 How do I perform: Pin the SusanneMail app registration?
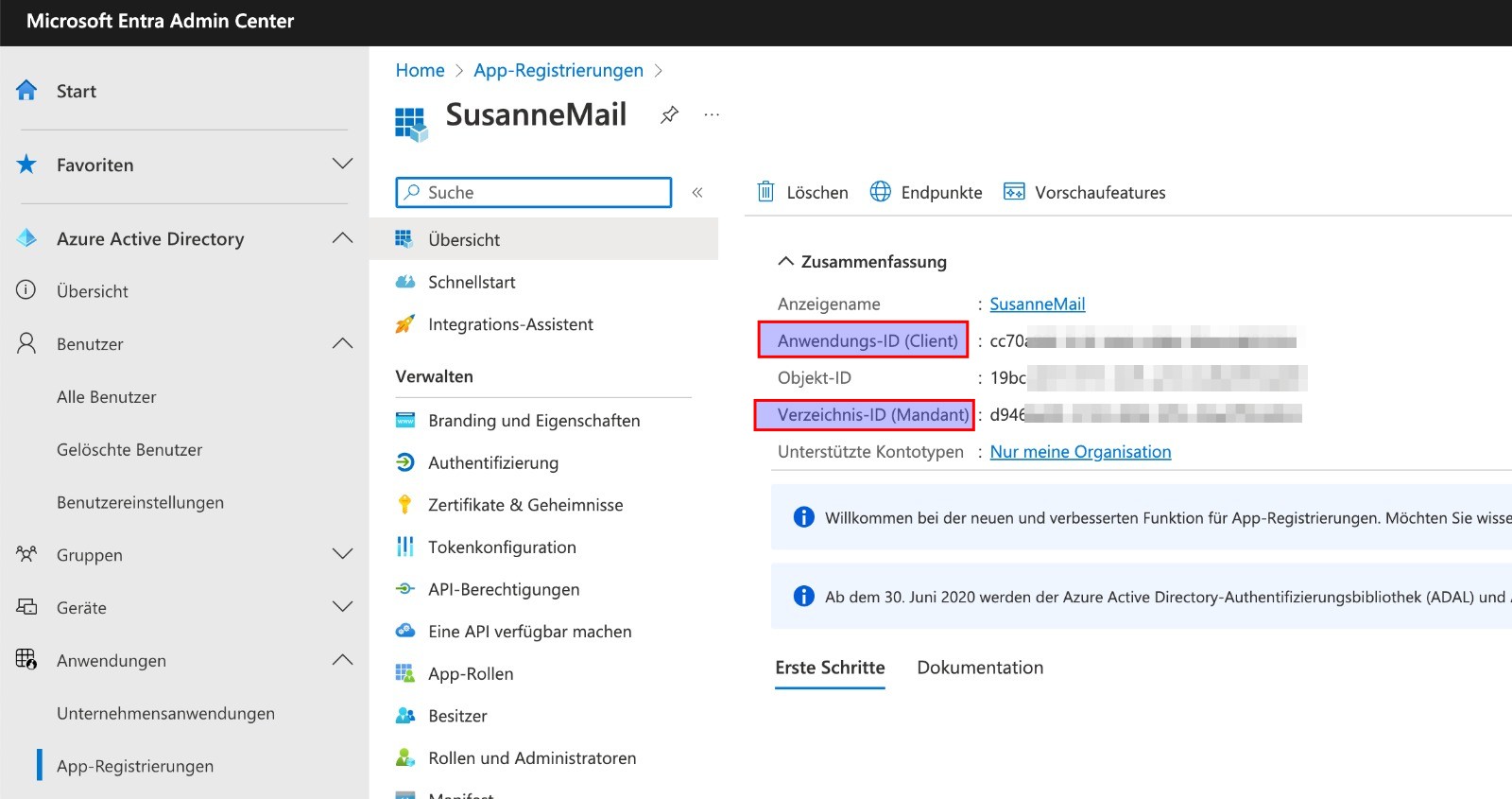click(669, 115)
